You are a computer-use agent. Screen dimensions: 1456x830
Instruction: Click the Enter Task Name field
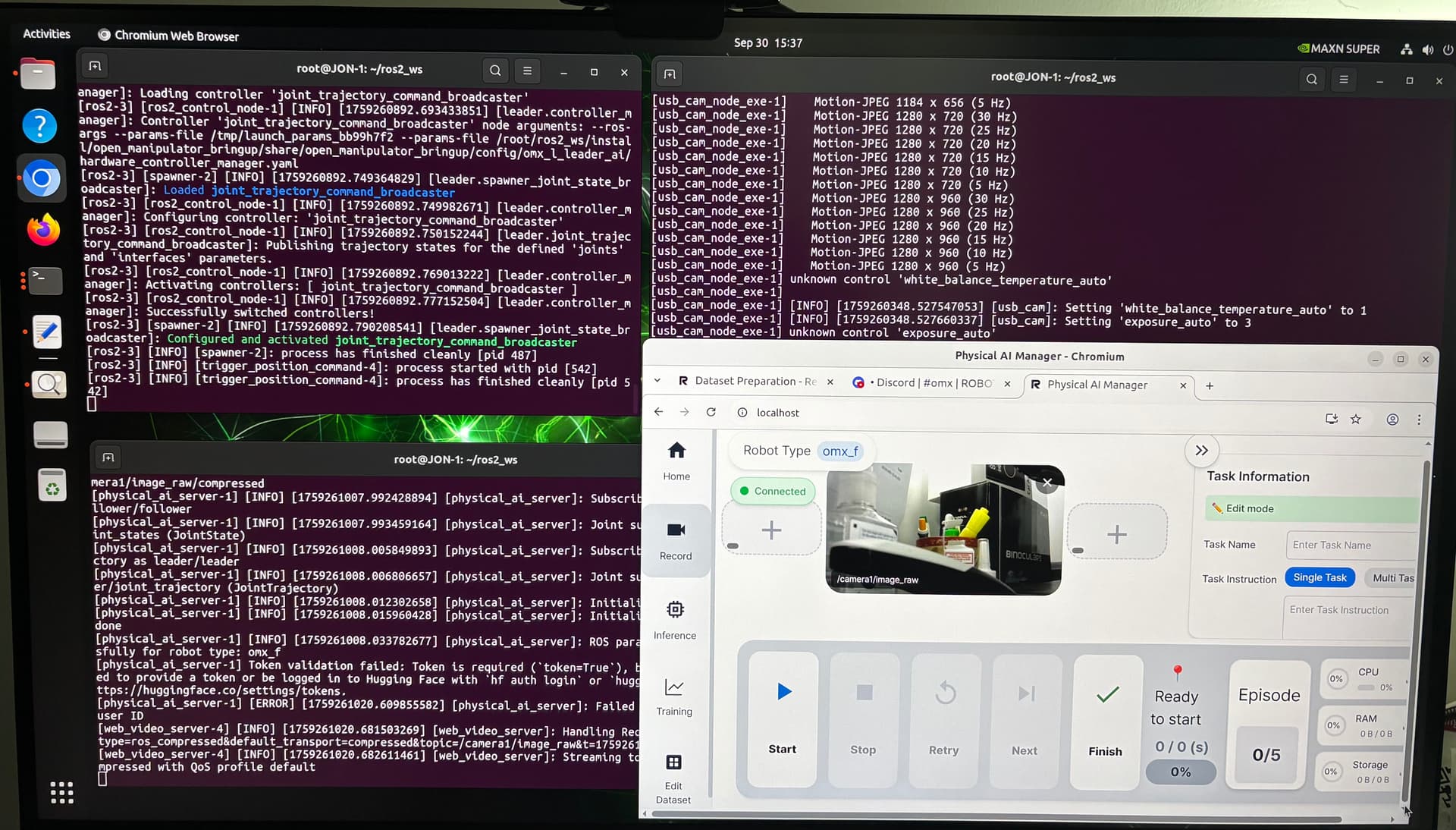tap(1350, 545)
